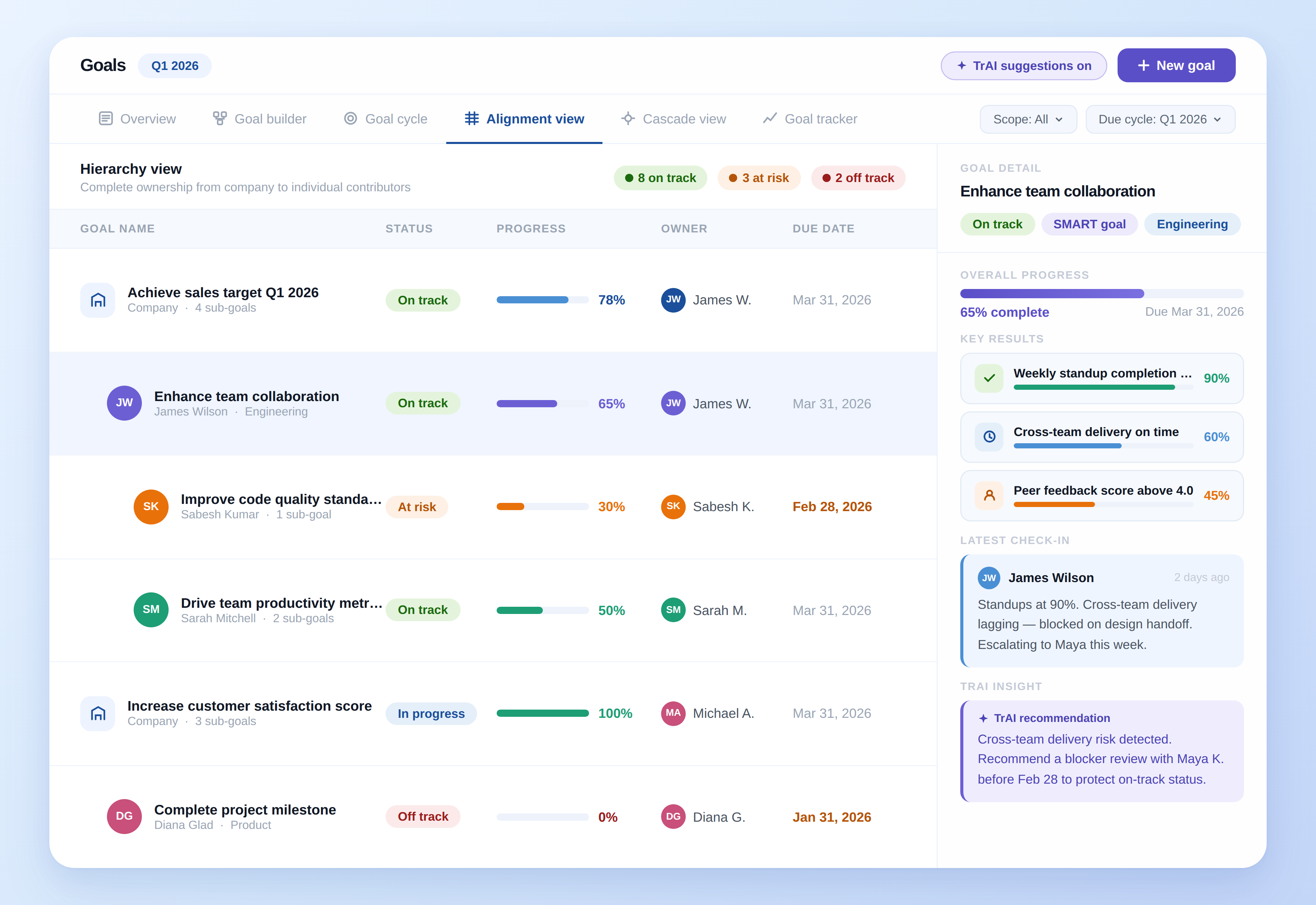The image size is (1316, 905).
Task: Click the person icon on Peer feedback score
Action: [989, 496]
